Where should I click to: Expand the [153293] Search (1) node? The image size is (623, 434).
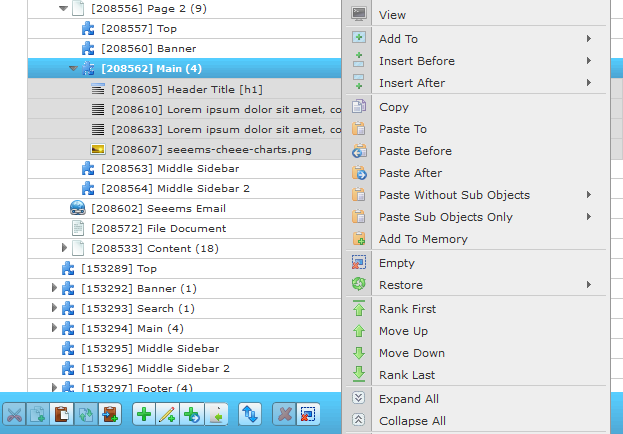[x=54, y=308]
